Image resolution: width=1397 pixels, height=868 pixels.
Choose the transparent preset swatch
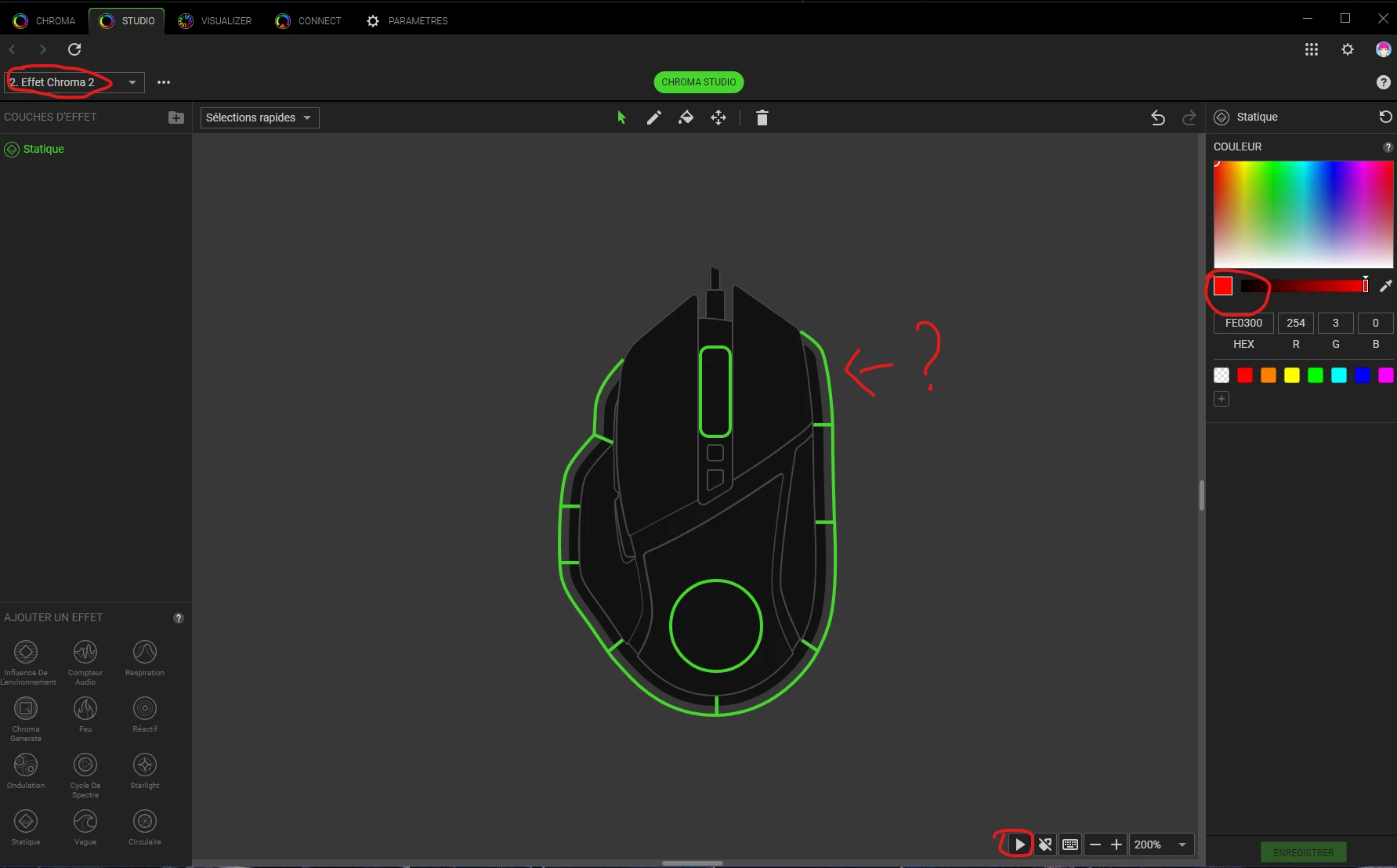(x=1221, y=375)
